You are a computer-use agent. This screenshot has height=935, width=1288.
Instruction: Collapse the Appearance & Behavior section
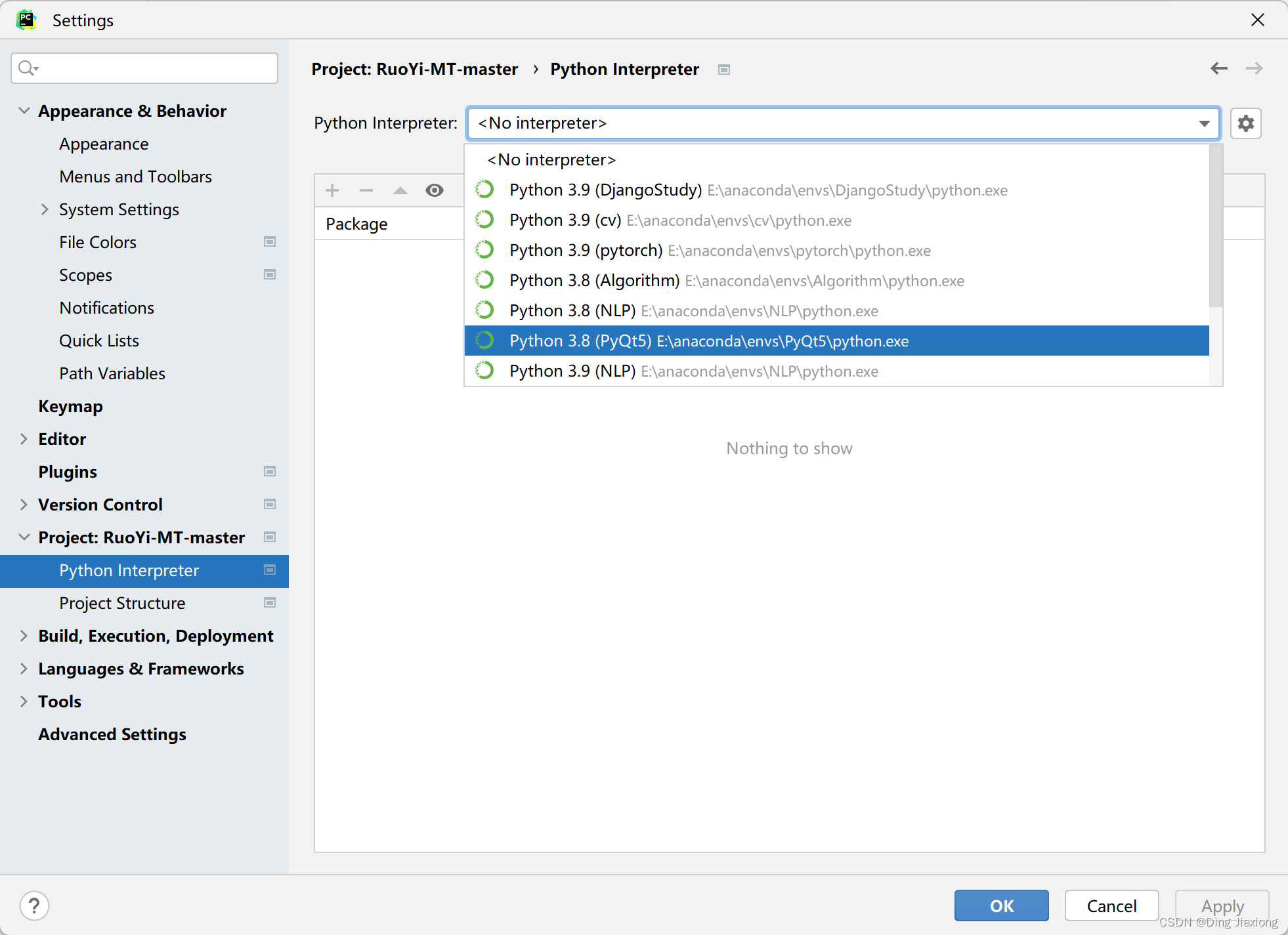24,111
